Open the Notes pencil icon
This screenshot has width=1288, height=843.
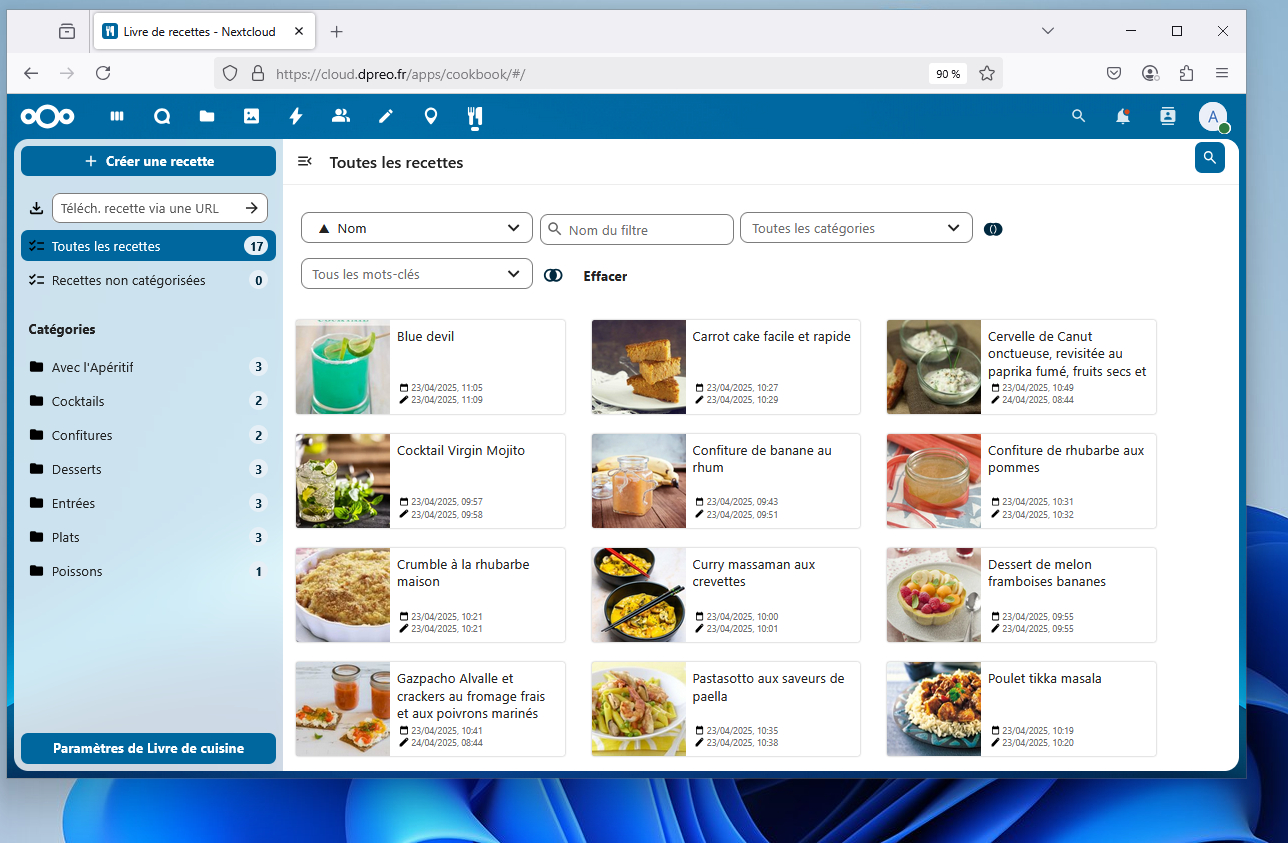386,116
